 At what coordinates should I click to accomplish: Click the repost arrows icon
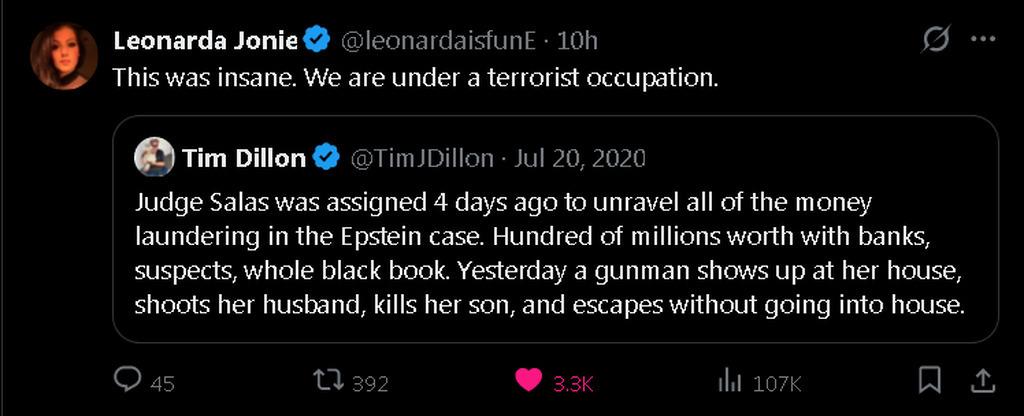[326, 381]
